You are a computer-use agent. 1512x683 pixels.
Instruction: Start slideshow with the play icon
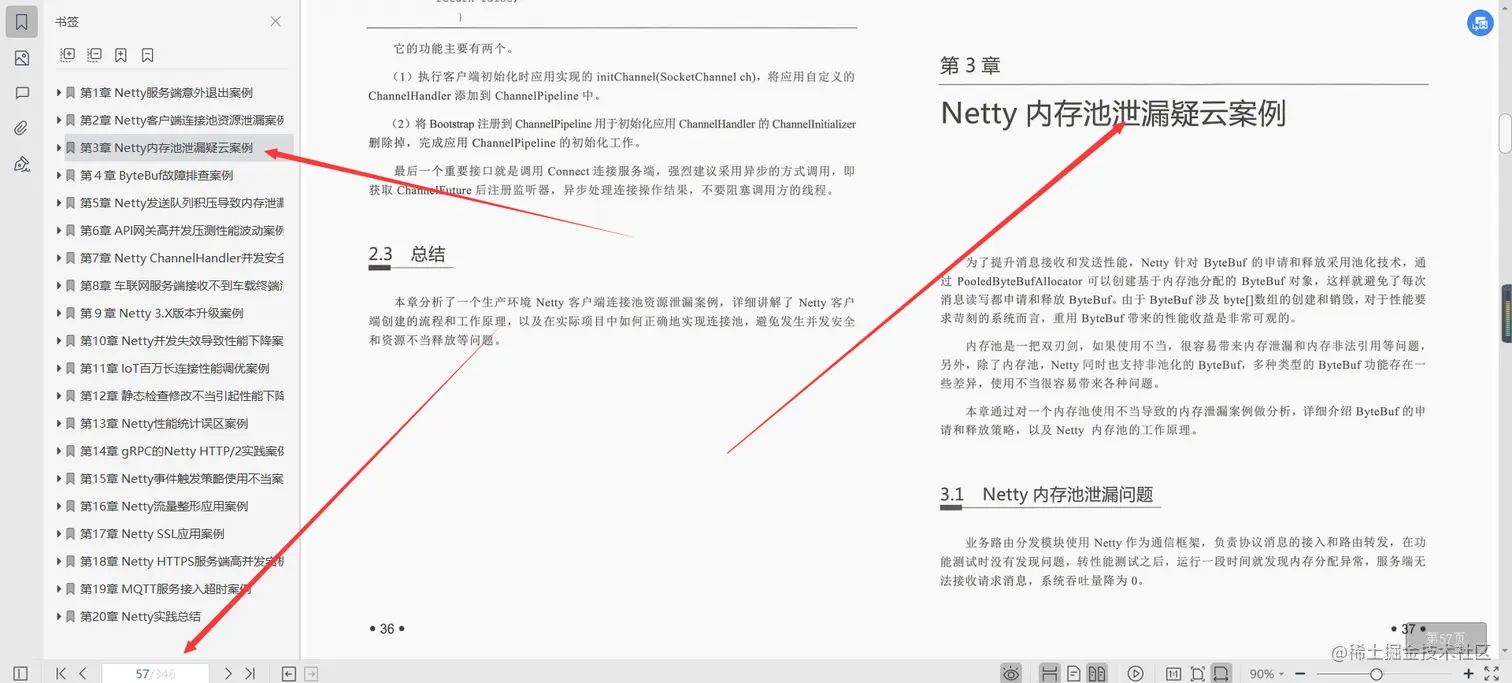pos(1135,672)
